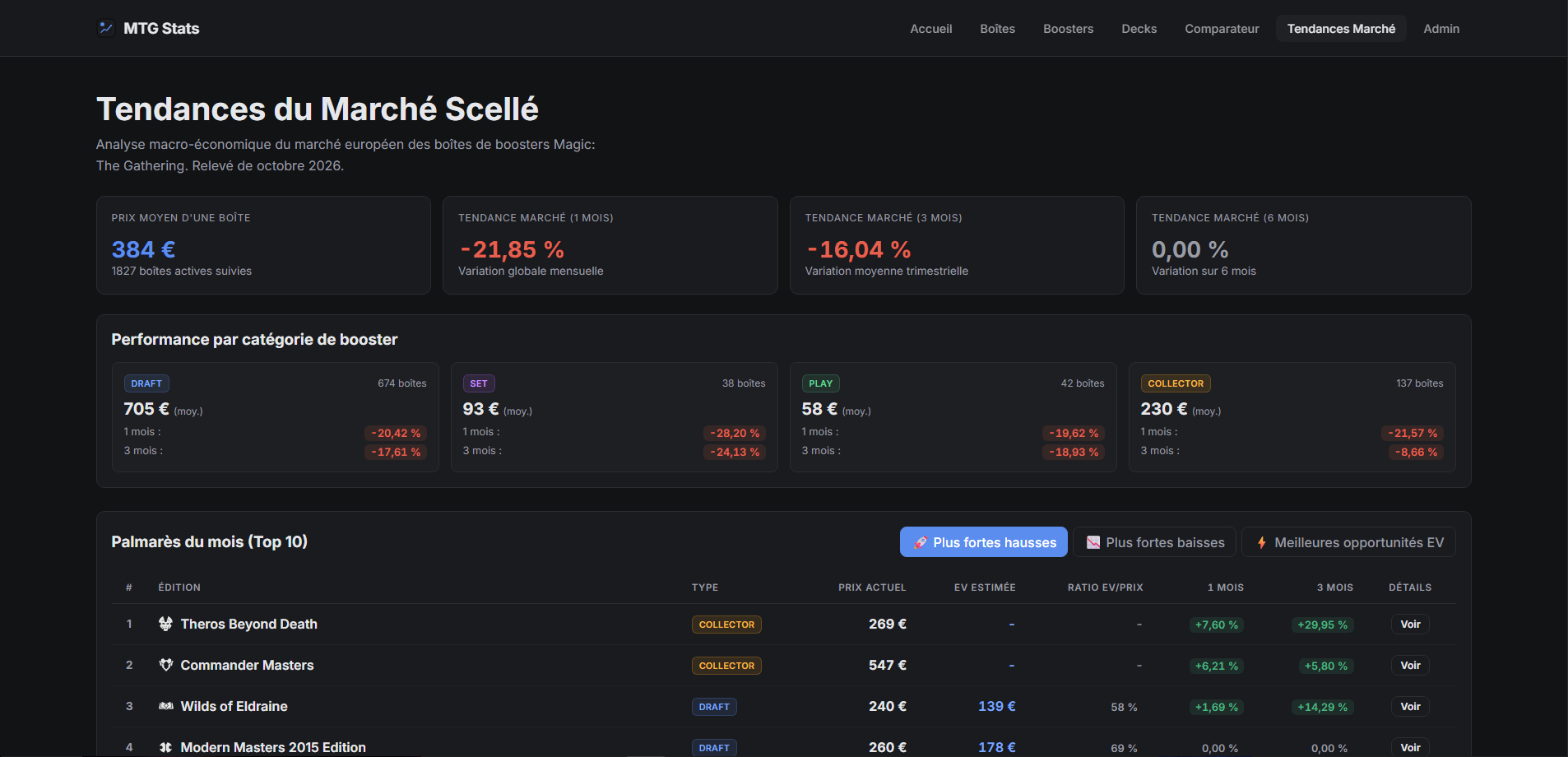1568x757 pixels.
Task: Open the Comparateur page
Action: (1222, 28)
